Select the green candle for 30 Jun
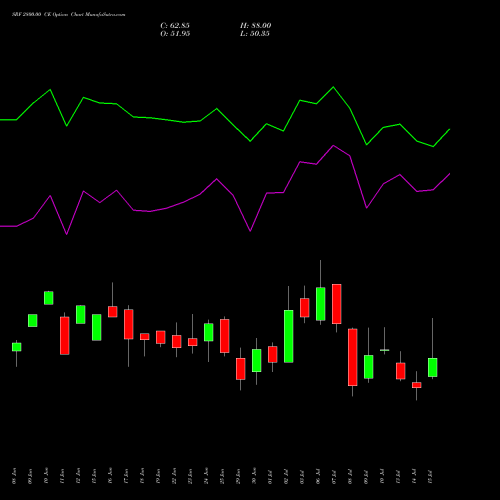Screen dimensions: 500x500 [x=257, y=360]
